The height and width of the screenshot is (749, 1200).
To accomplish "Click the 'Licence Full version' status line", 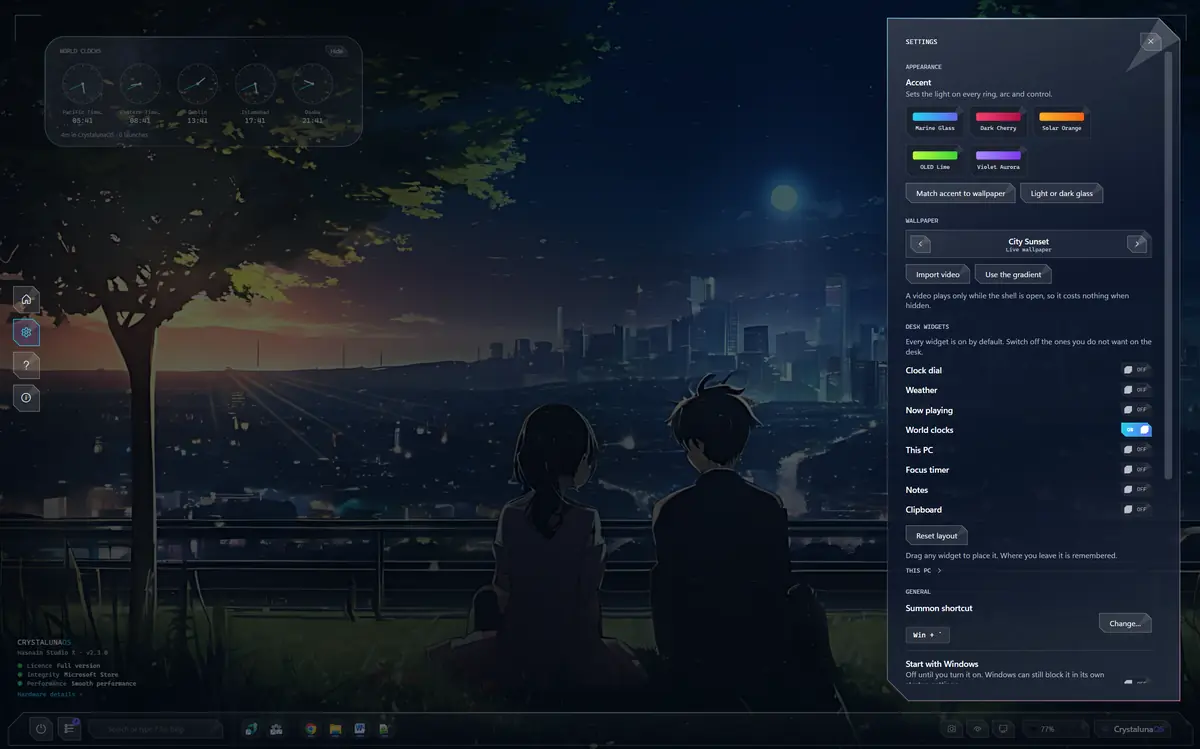I will coord(59,665).
